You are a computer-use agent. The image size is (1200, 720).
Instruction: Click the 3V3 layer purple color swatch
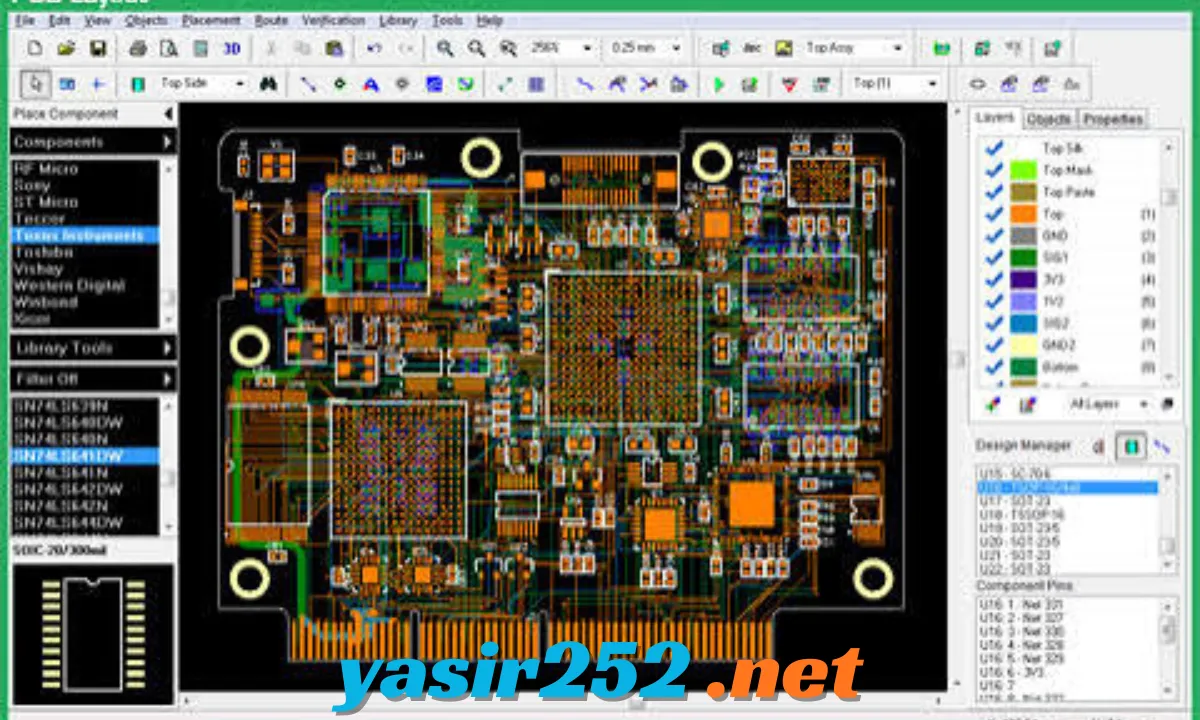(x=1023, y=280)
